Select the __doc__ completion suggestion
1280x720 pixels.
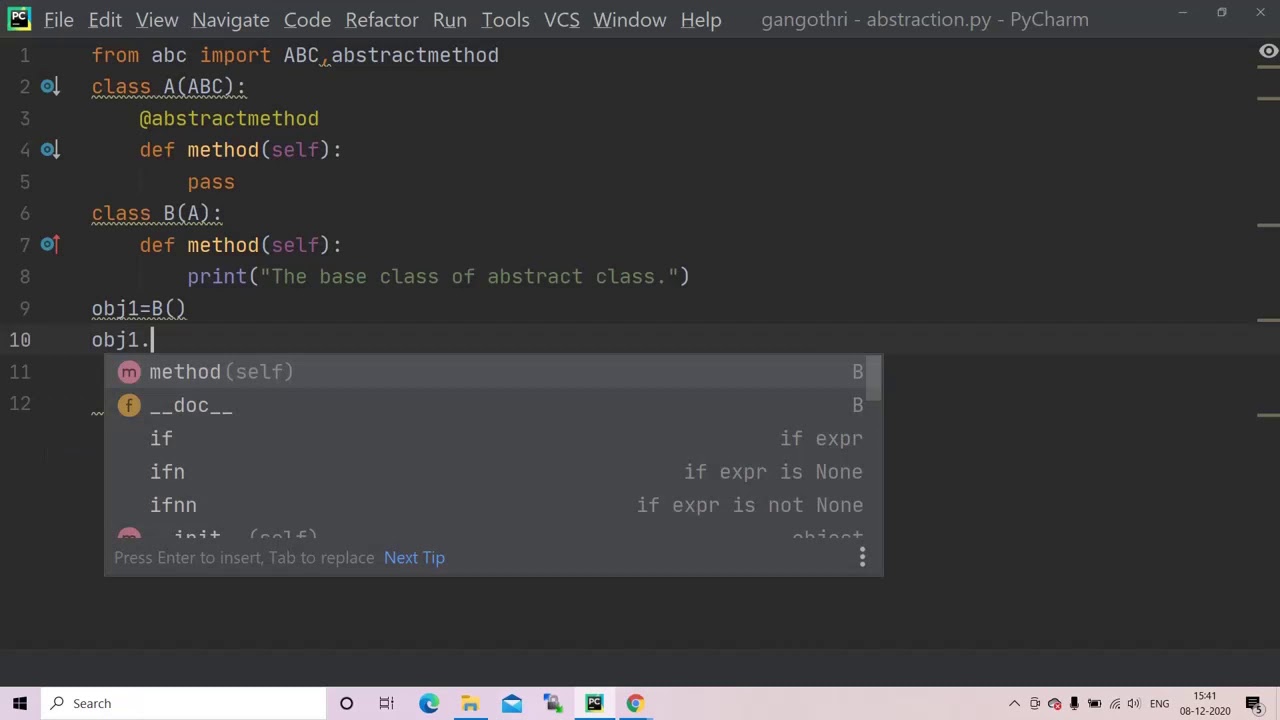click(487, 405)
